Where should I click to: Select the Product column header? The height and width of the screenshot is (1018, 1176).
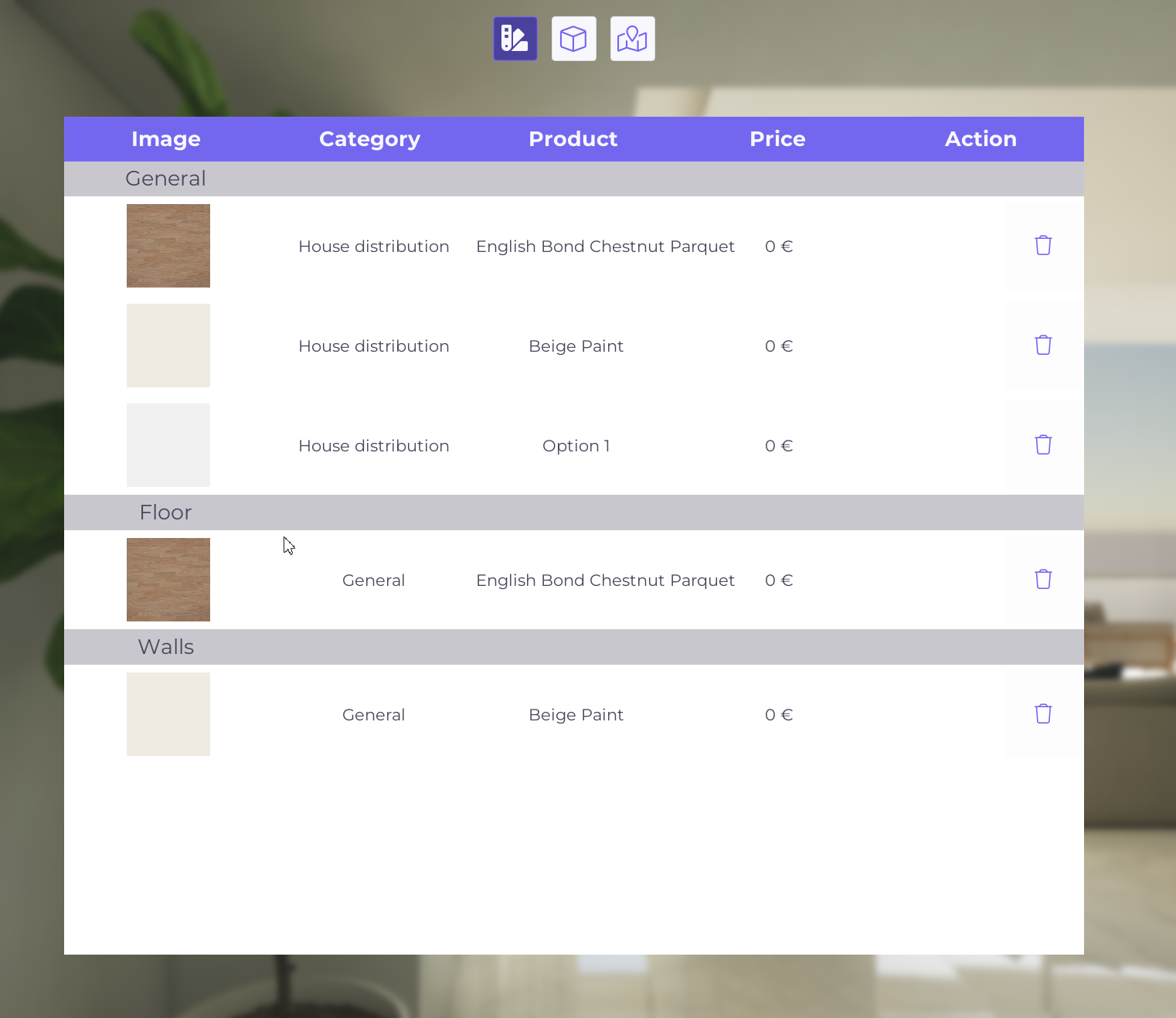click(x=573, y=139)
